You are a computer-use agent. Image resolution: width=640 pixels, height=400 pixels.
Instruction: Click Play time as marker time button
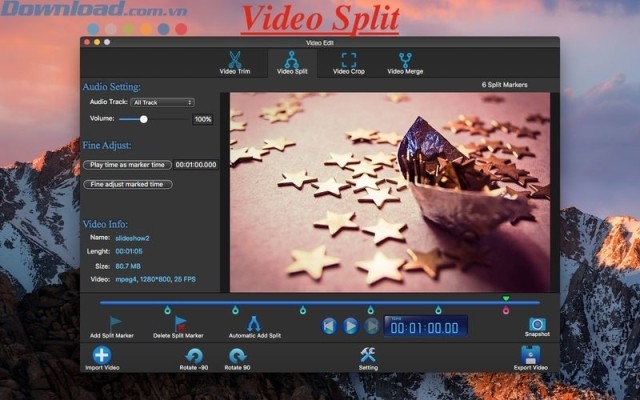[x=127, y=165]
